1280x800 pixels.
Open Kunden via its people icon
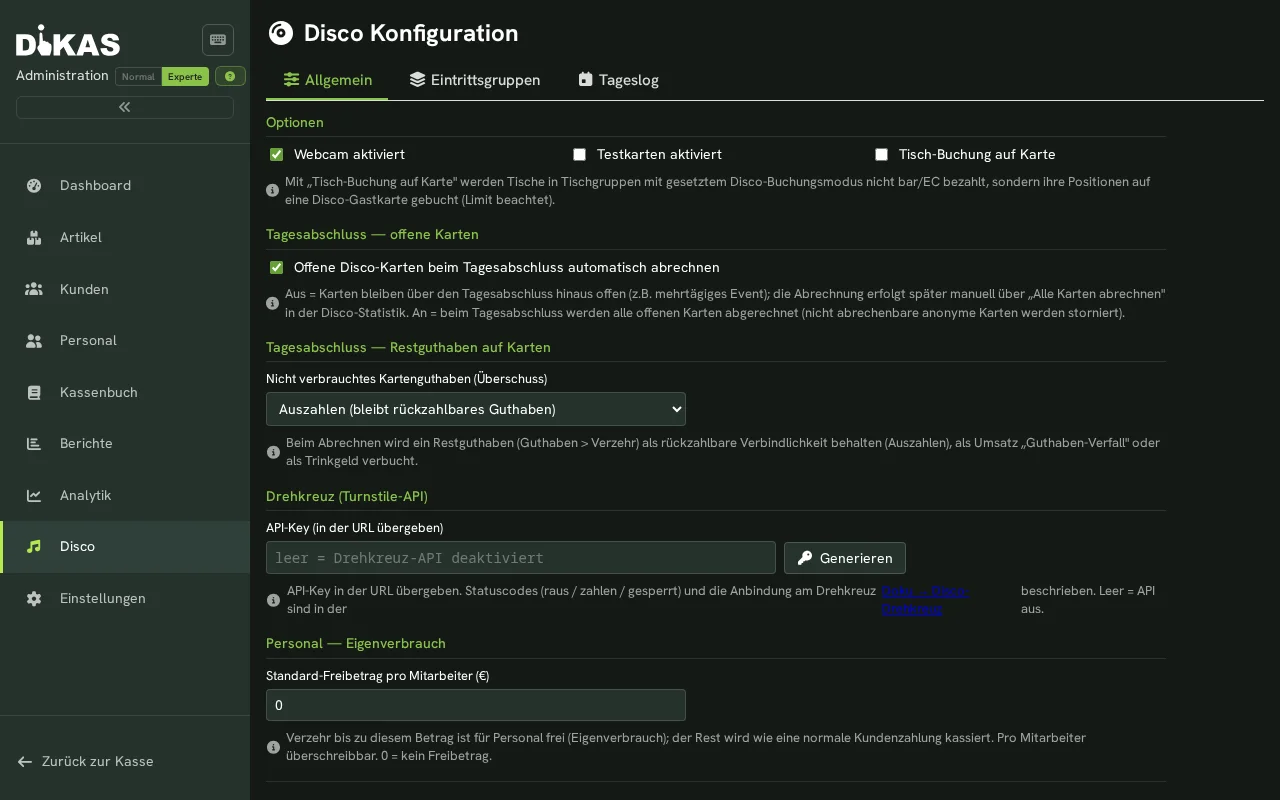click(x=34, y=289)
